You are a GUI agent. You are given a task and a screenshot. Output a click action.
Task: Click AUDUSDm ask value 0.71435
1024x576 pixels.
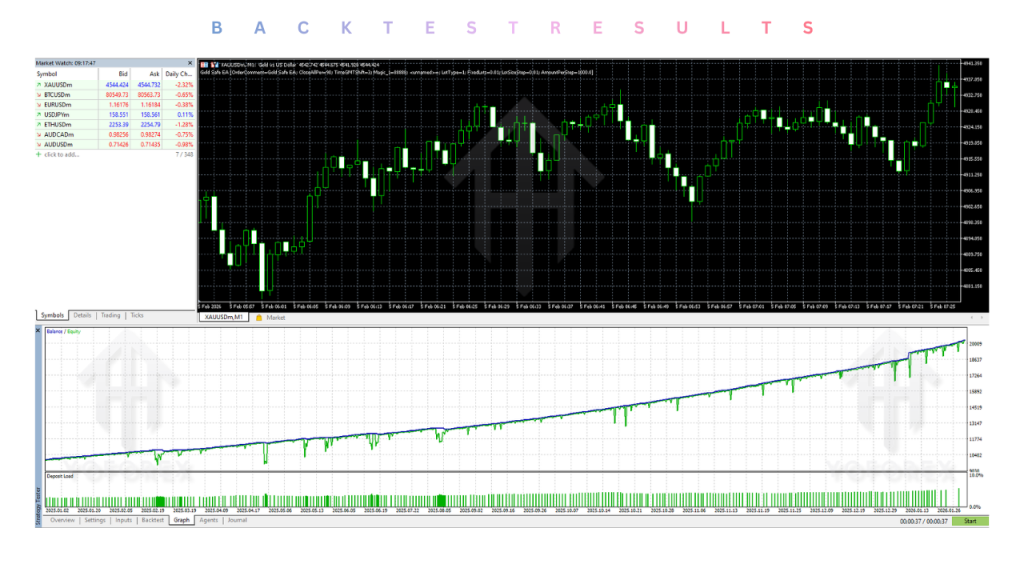pyautogui.click(x=150, y=144)
